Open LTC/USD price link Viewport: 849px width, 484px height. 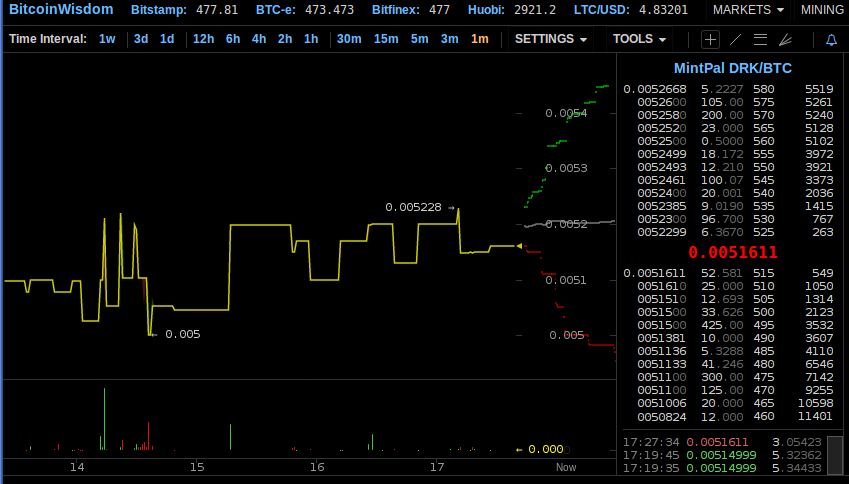click(631, 10)
